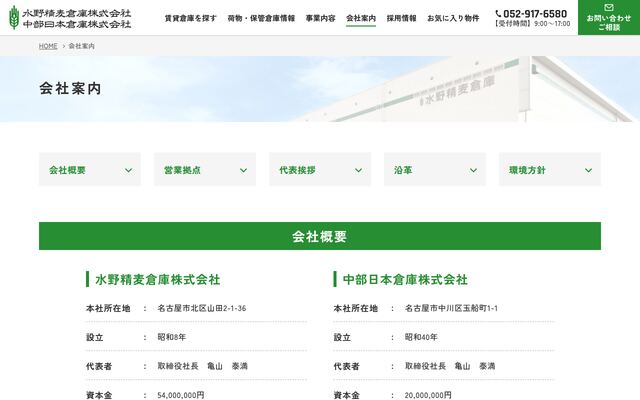640x400 pixels.
Task: Click the 水野精麦倉庫株式会社 heading
Action: tap(158, 280)
